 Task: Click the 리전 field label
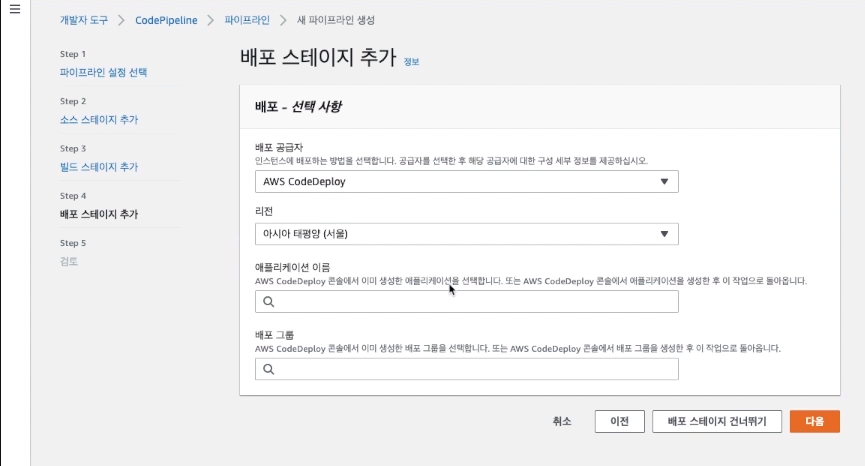click(264, 212)
